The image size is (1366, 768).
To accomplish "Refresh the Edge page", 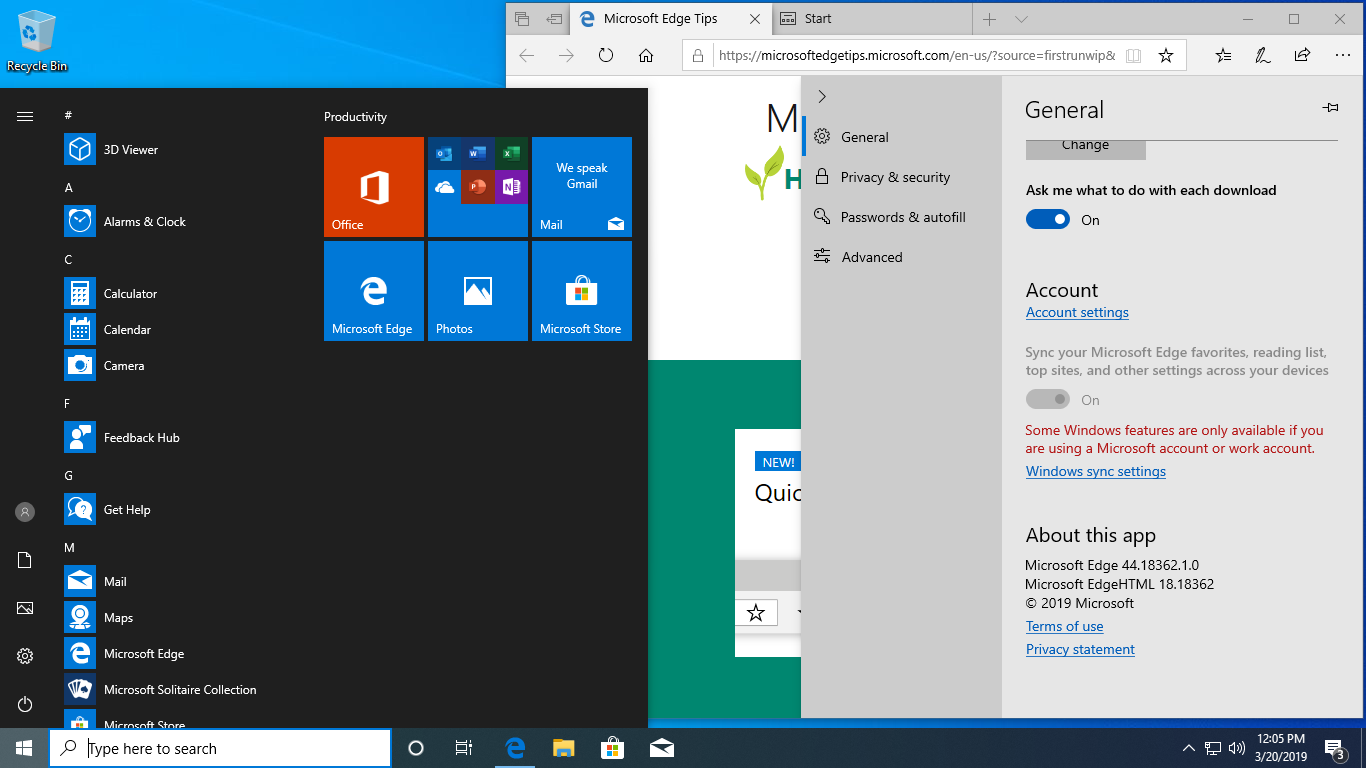I will tap(606, 56).
